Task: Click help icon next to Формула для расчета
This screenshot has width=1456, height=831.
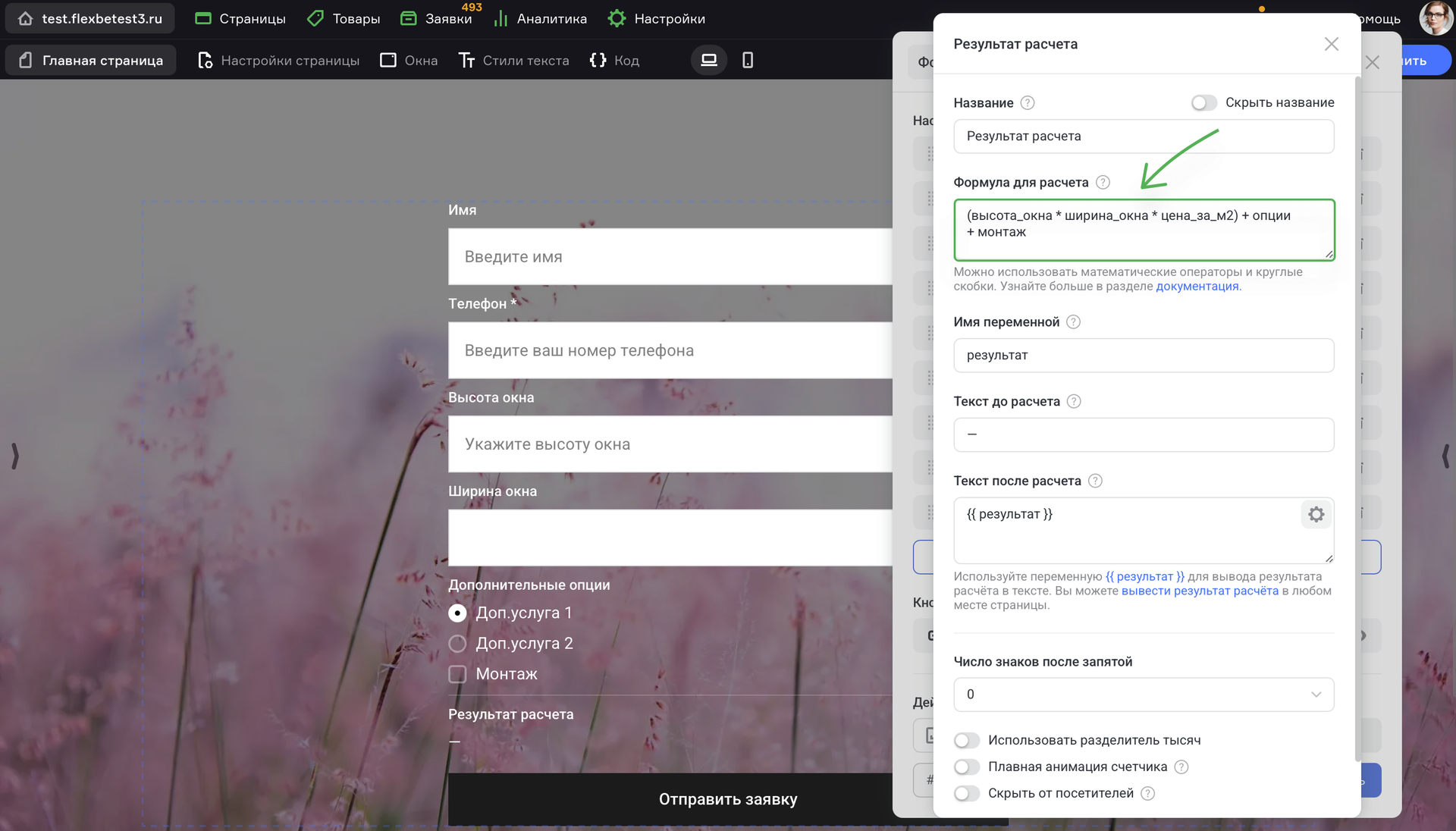Action: [1103, 183]
